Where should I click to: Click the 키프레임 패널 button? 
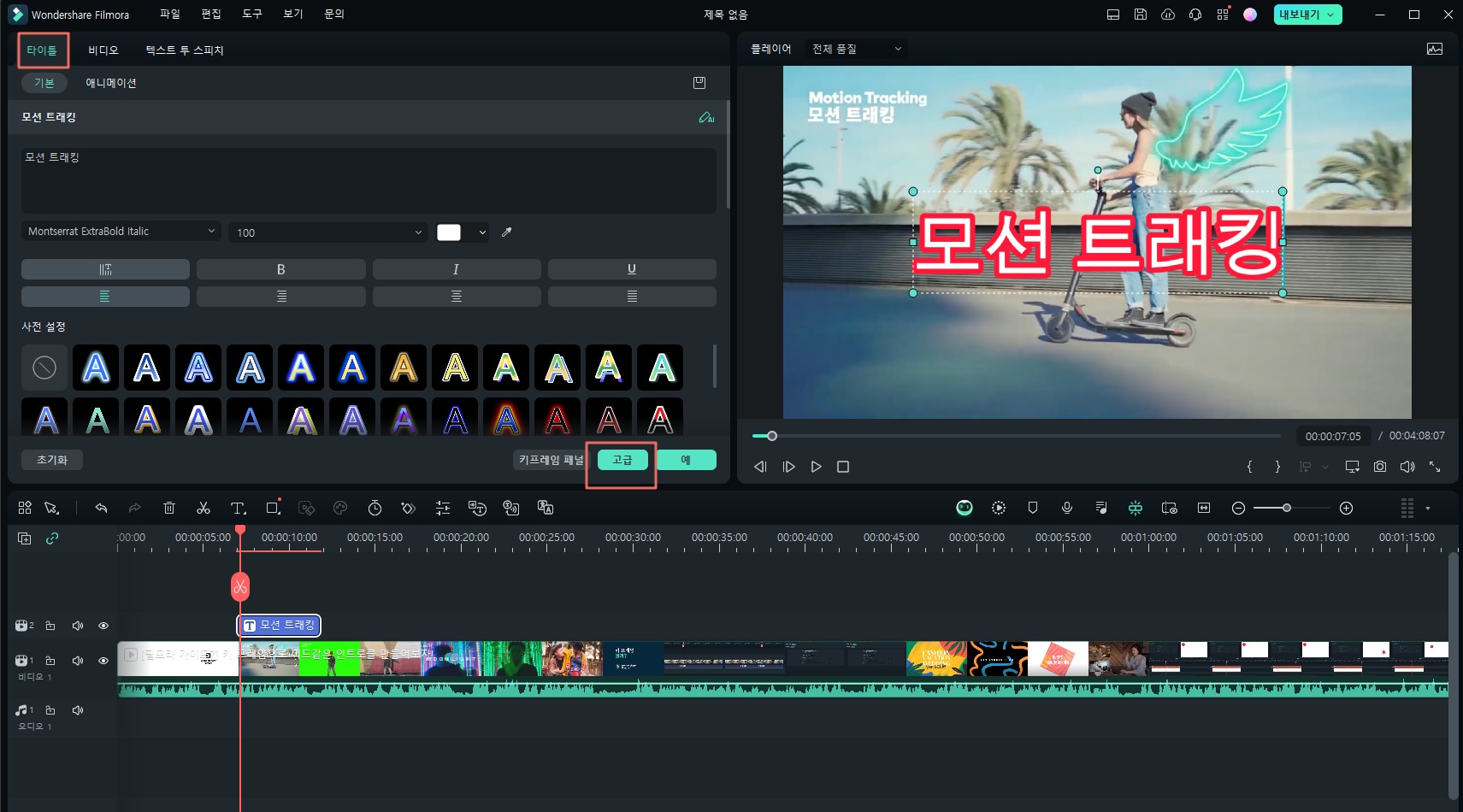(x=551, y=460)
